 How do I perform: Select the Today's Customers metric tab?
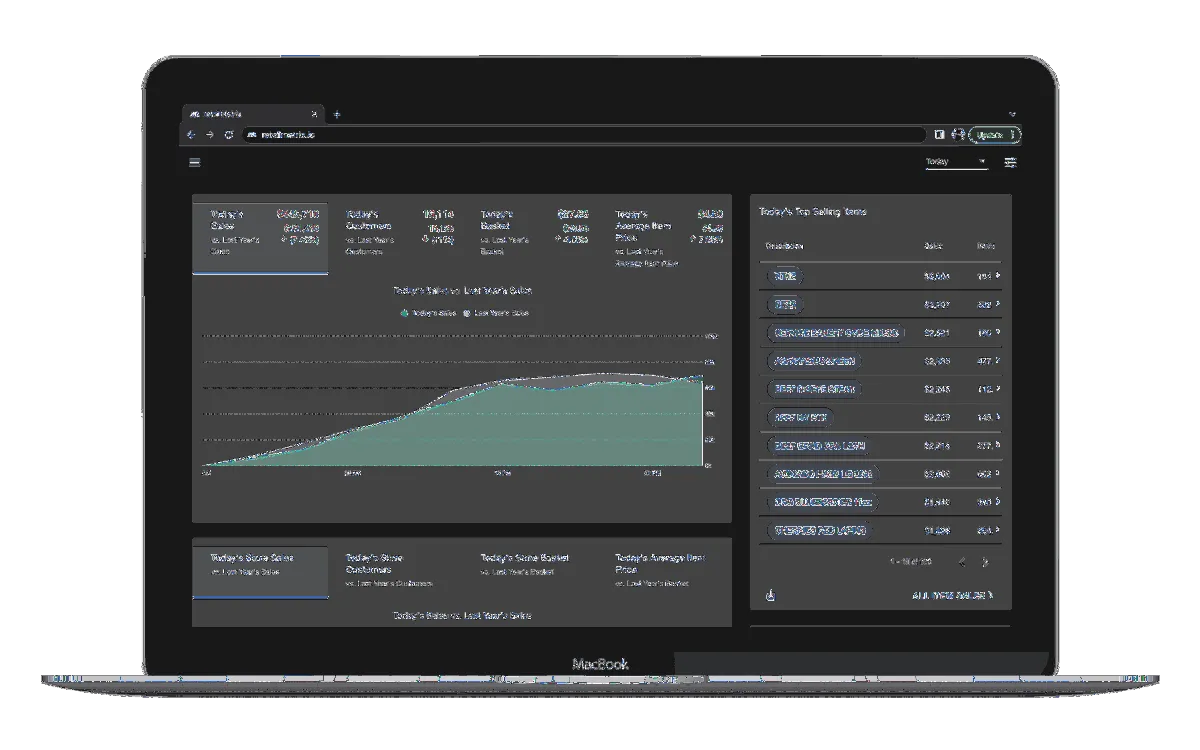coord(395,233)
